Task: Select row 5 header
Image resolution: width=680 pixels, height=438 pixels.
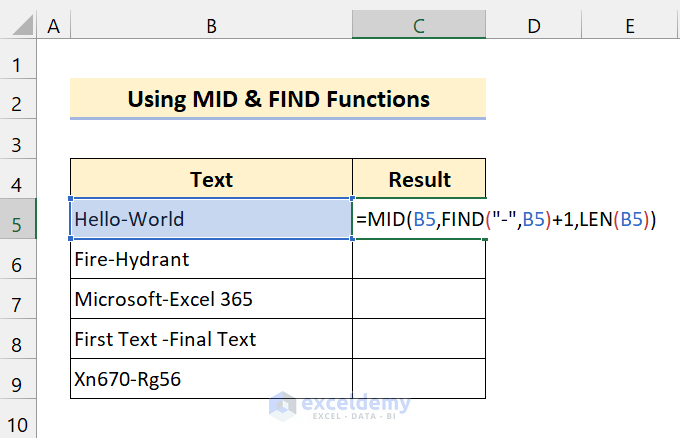Action: point(17,219)
